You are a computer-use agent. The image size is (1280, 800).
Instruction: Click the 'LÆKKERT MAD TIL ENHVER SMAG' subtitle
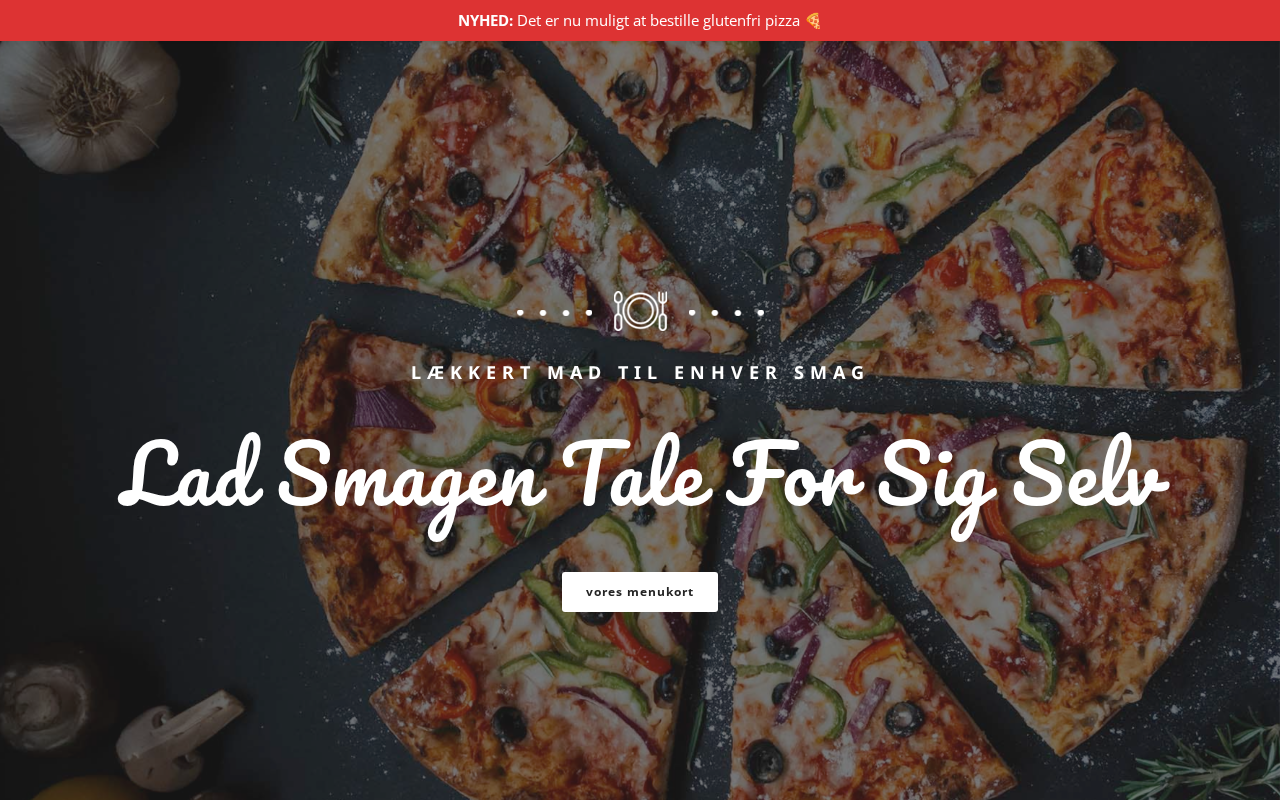(640, 372)
